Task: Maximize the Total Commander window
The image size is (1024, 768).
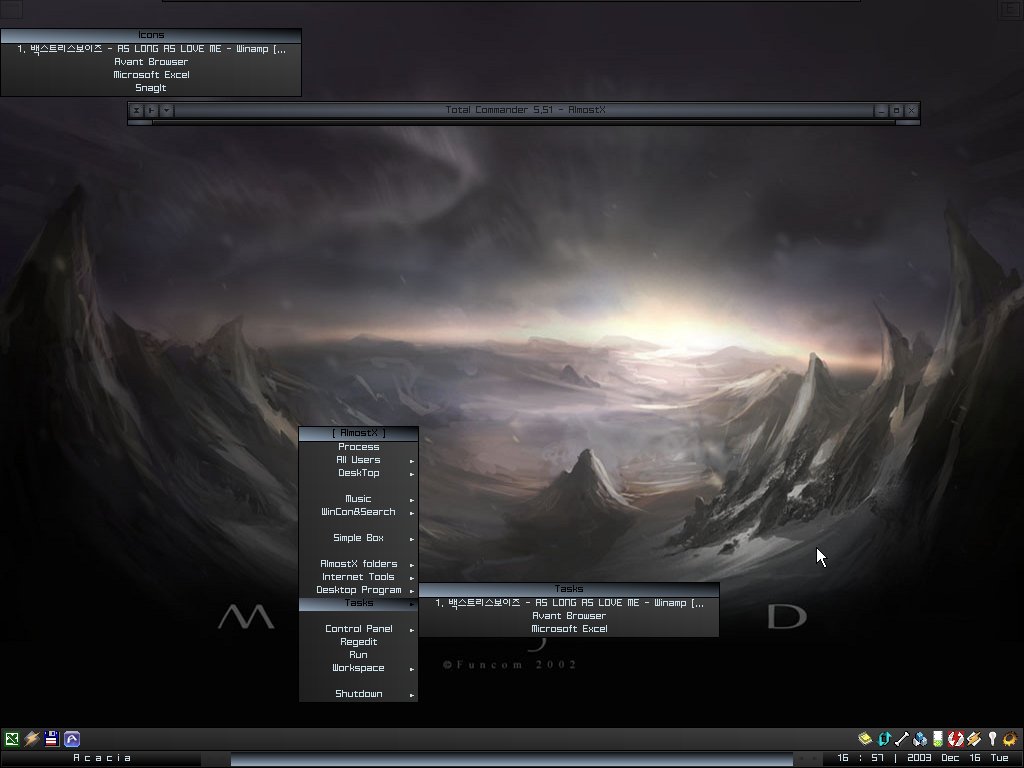Action: 897,110
